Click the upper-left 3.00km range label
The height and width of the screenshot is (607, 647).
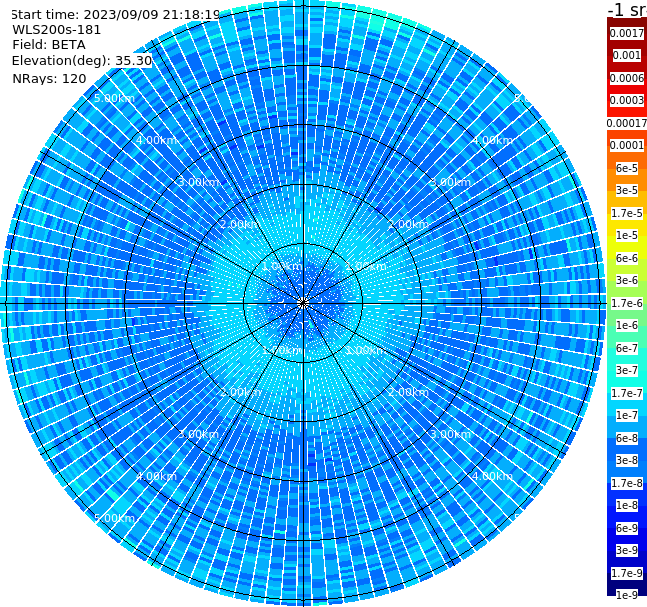click(x=198, y=182)
